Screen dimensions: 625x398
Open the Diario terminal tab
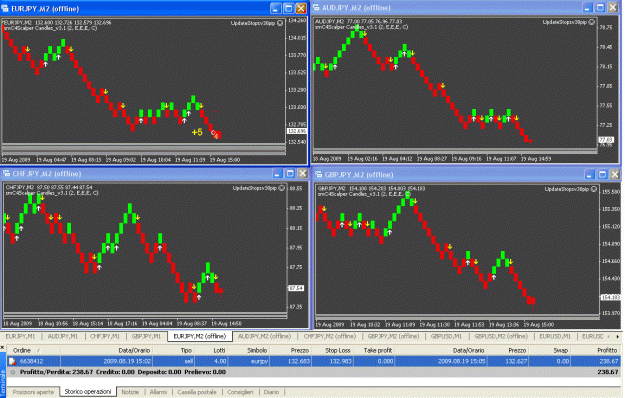click(271, 392)
